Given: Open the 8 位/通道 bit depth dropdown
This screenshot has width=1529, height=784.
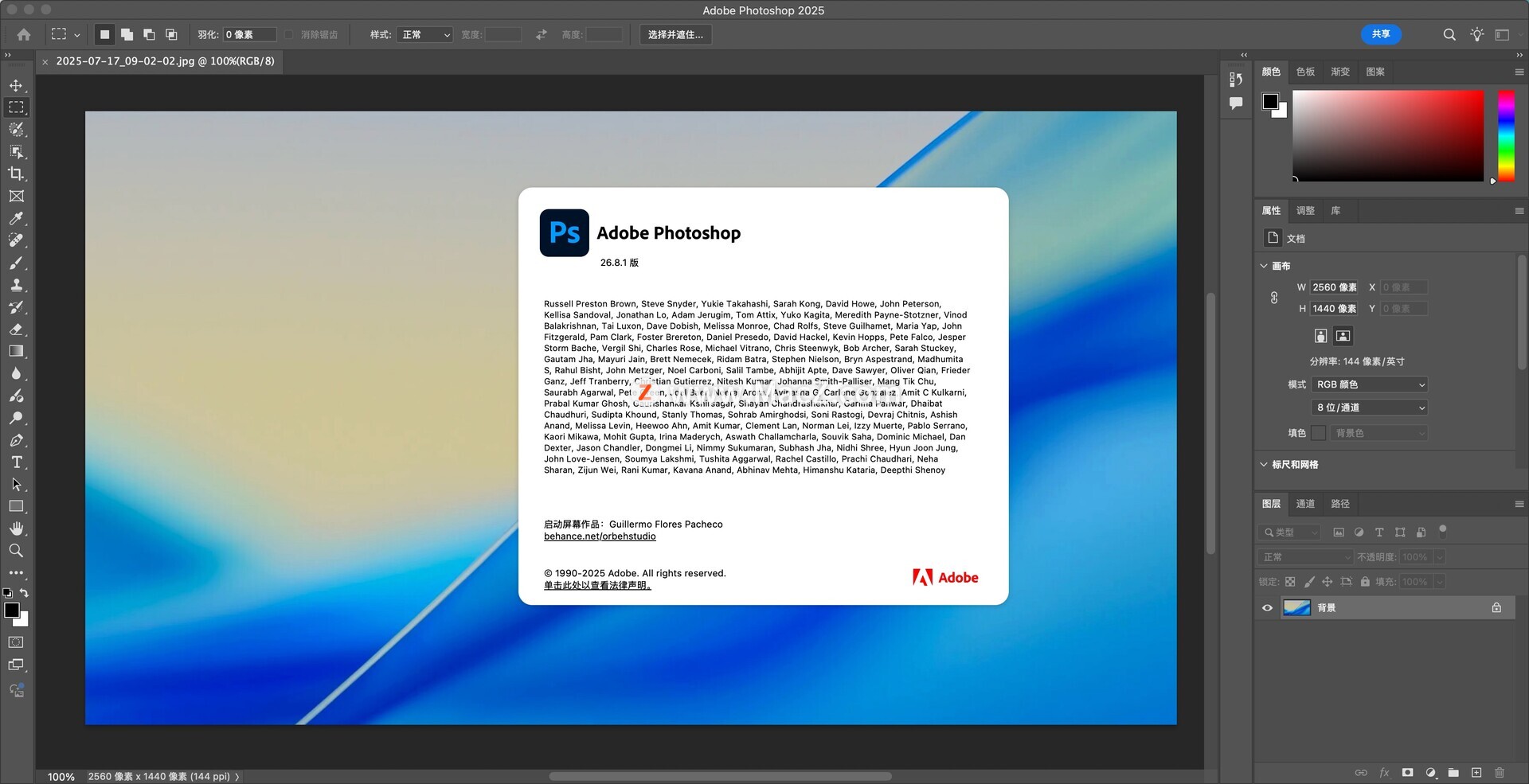Looking at the screenshot, I should pyautogui.click(x=1370, y=408).
